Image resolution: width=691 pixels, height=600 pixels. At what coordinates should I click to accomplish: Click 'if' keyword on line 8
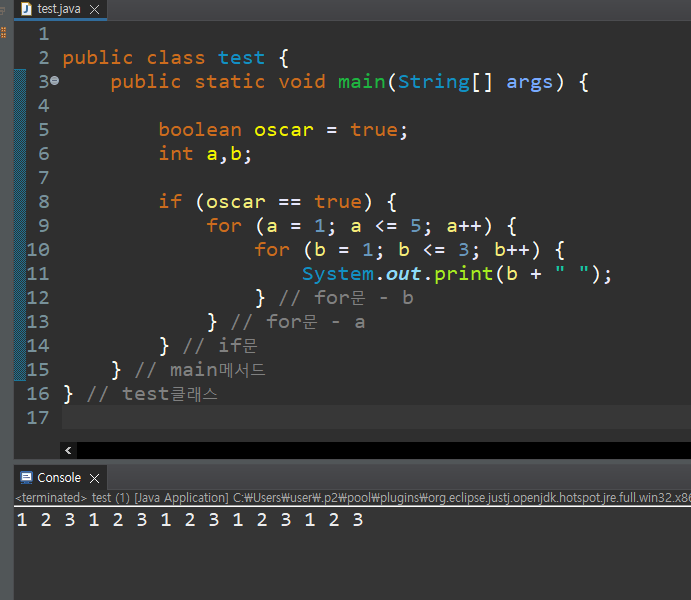[x=170, y=201]
